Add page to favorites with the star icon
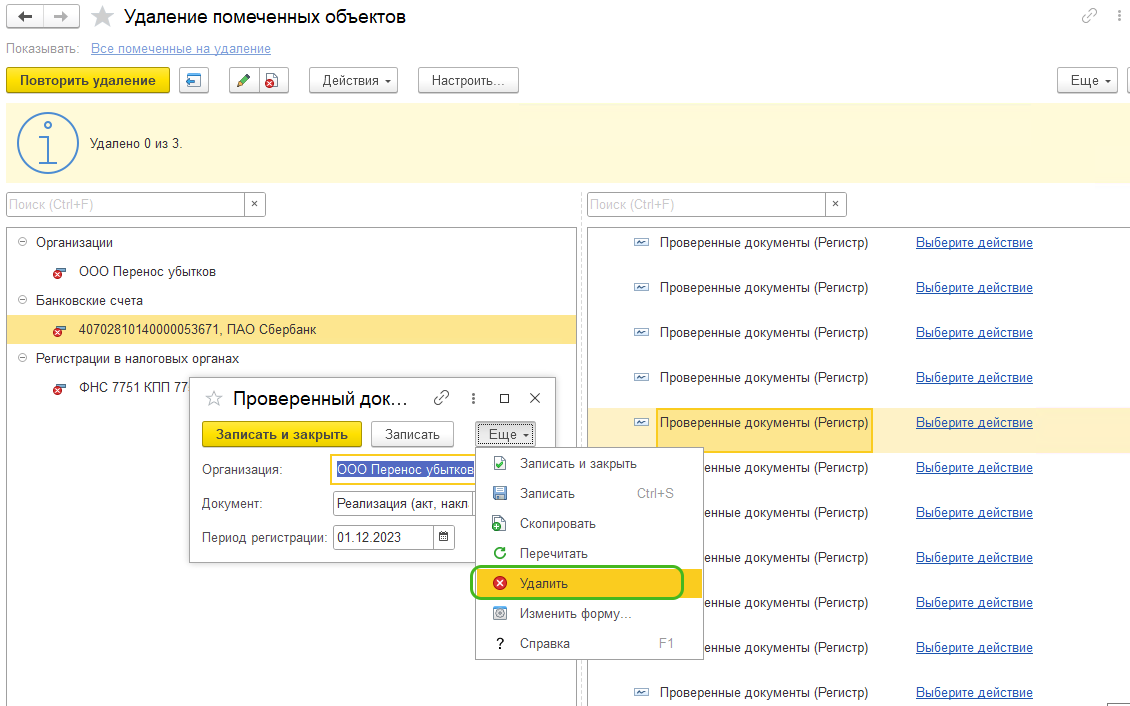This screenshot has width=1130, height=706. 102,17
